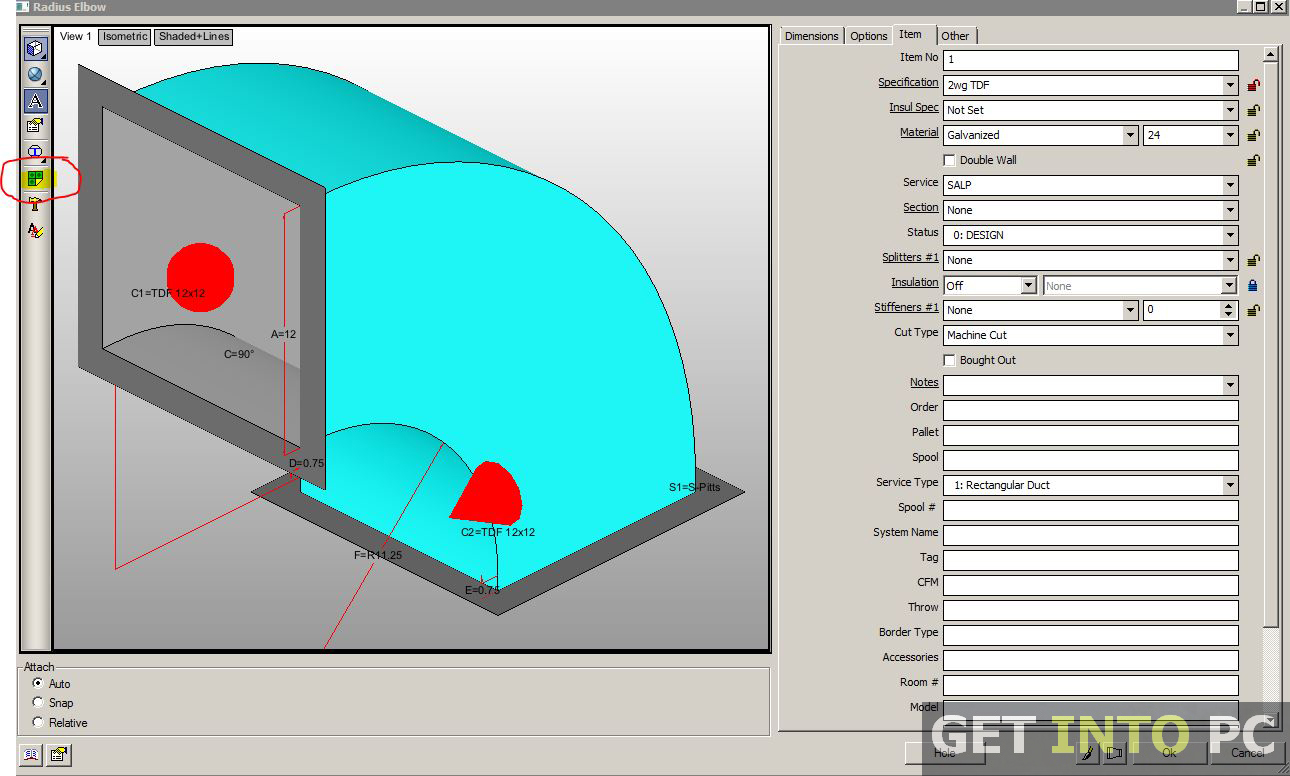Toggle the lock beside Double Wall
Viewport: 1290px width, 776px height.
tap(1253, 160)
